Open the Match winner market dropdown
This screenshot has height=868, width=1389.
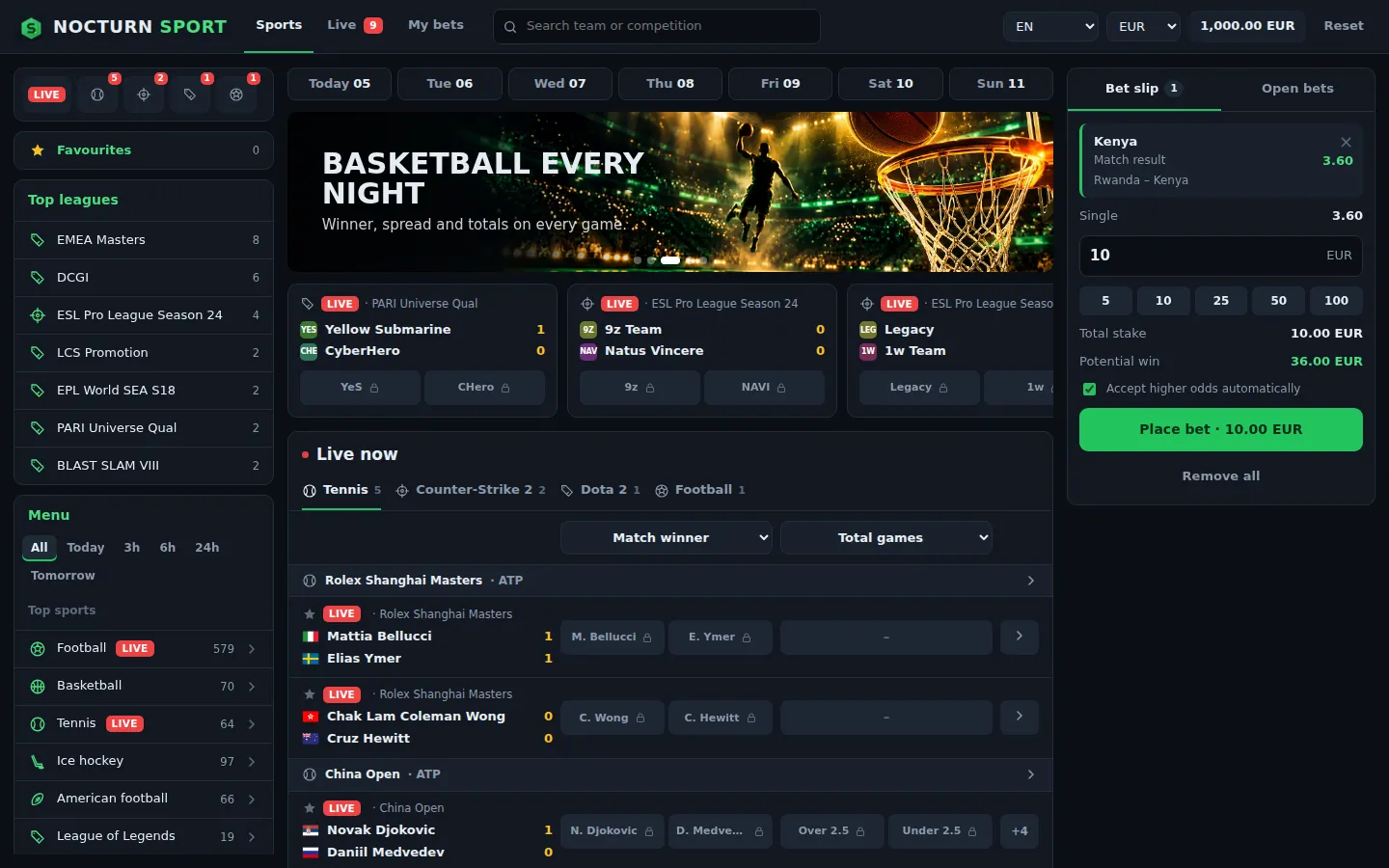667,538
